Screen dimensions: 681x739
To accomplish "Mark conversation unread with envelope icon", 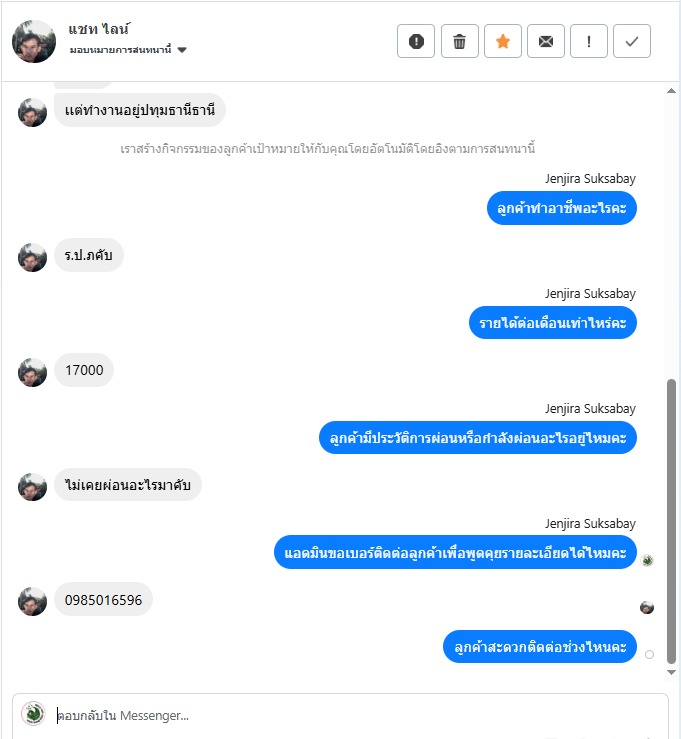I will click(x=546, y=41).
